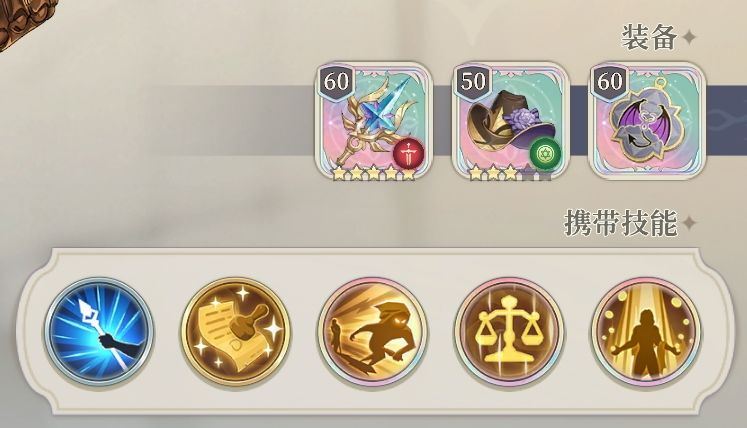
Task: Select the dashing shadow figure skill
Action: [x=373, y=332]
